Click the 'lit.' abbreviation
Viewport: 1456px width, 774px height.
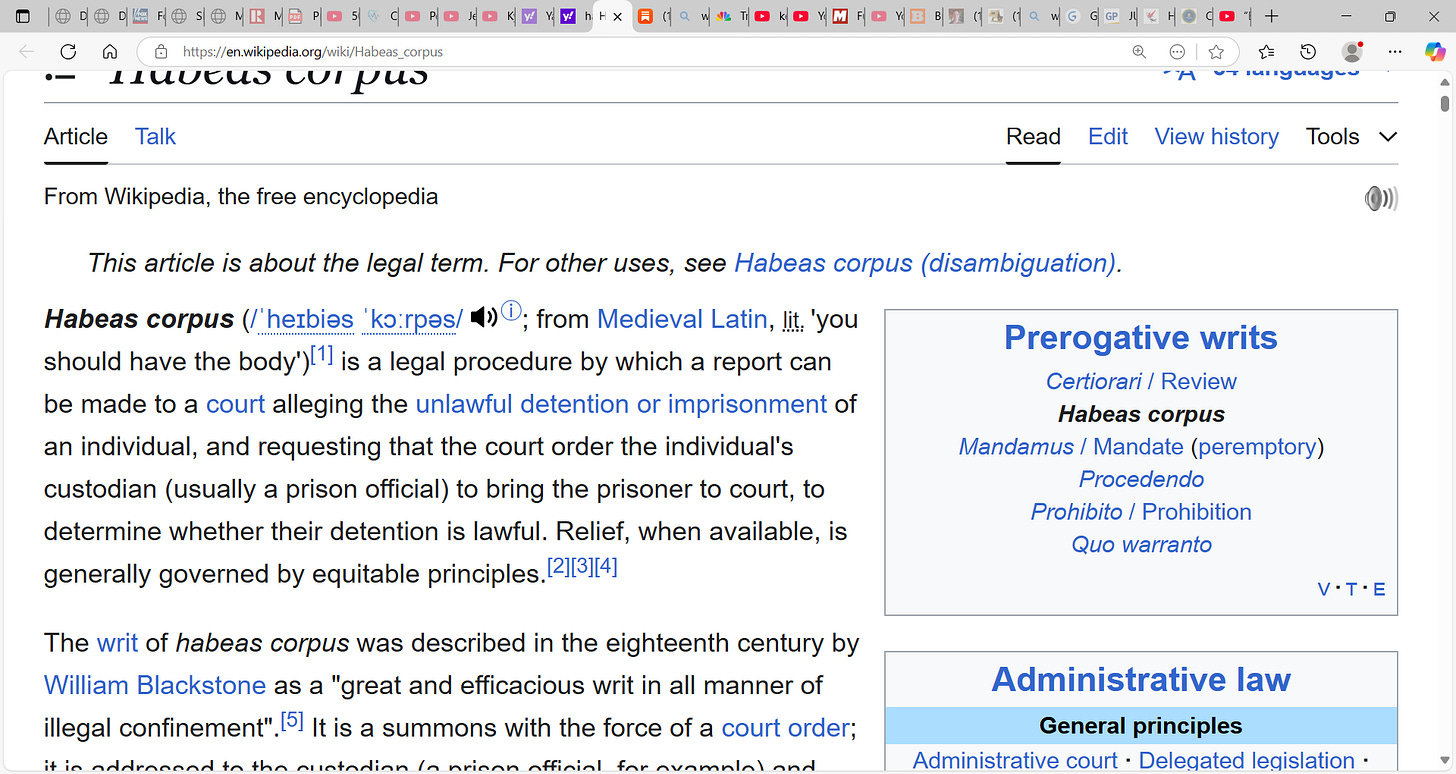pyautogui.click(x=793, y=320)
